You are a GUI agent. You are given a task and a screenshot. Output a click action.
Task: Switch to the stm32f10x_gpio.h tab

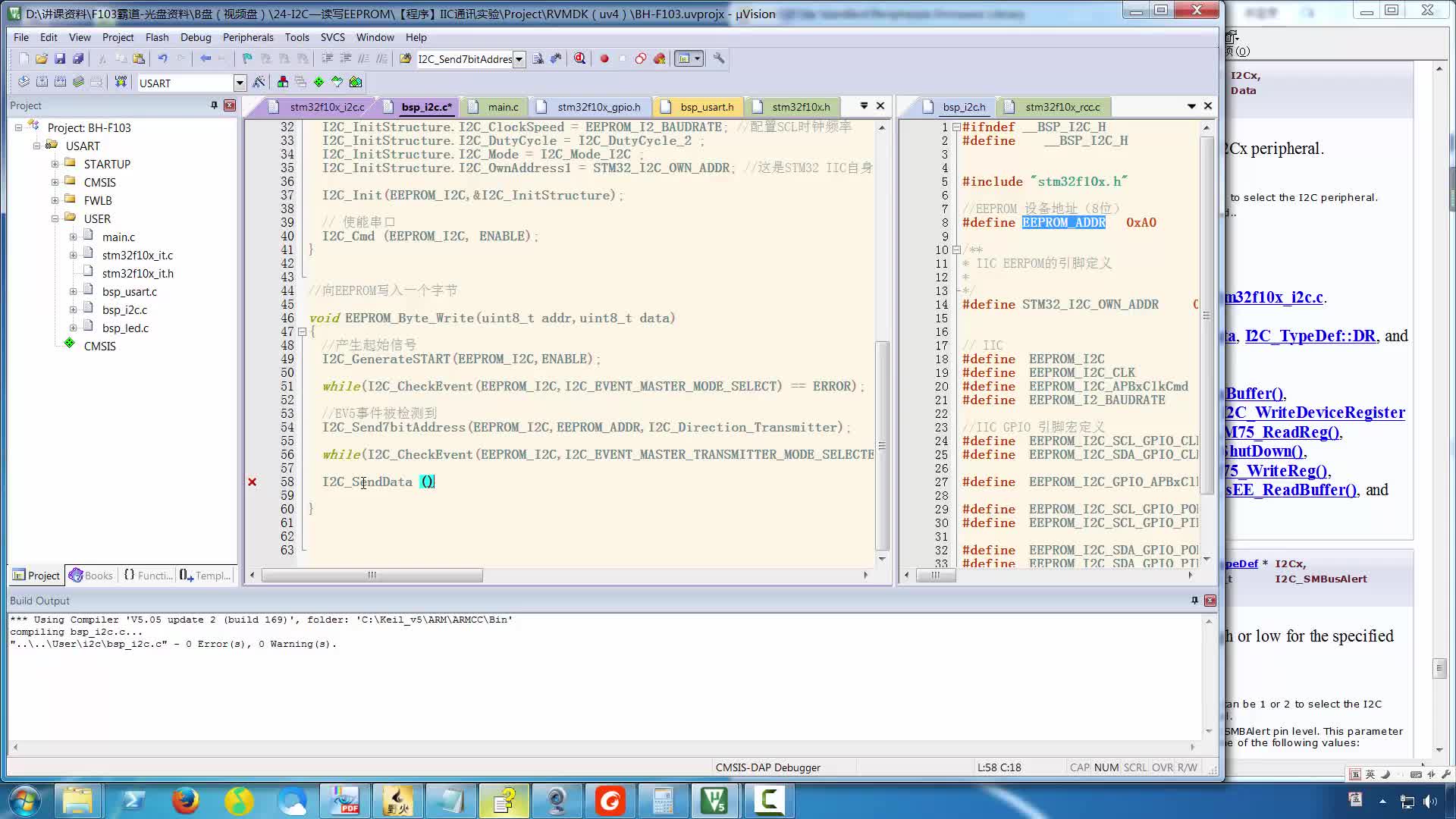coord(590,107)
